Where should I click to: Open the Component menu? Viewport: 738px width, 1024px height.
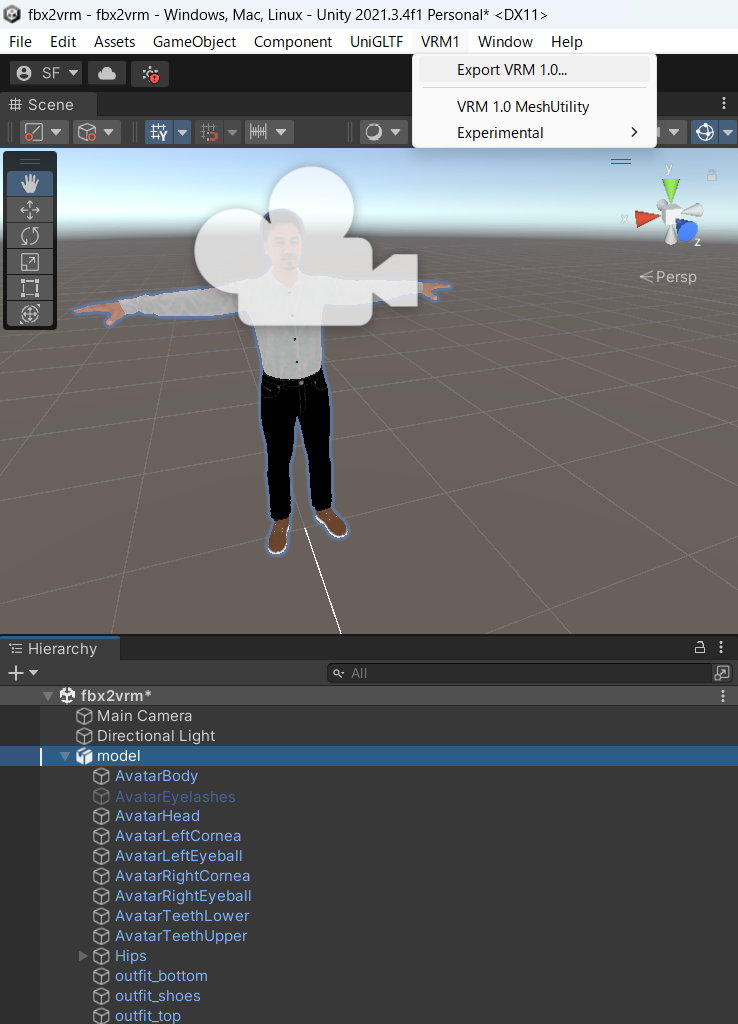293,42
